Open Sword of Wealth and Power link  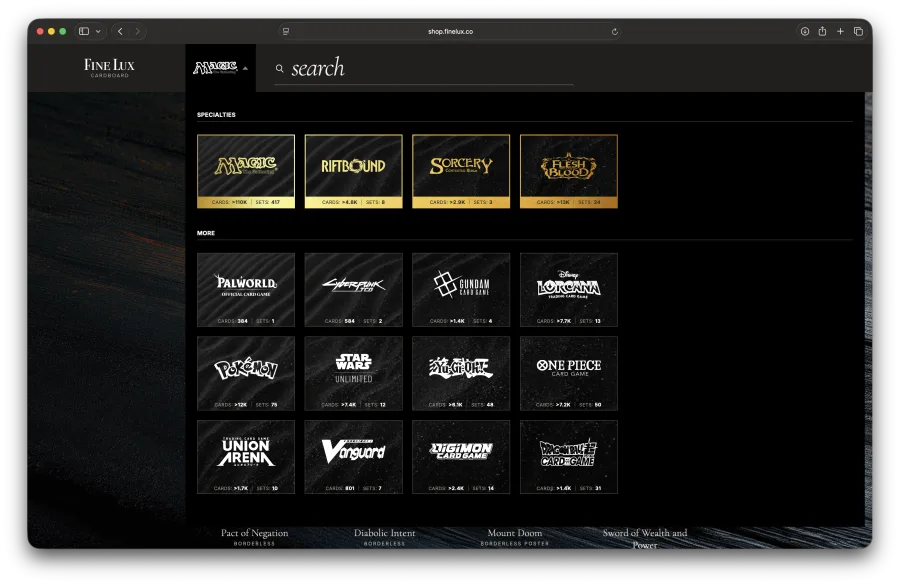click(x=645, y=538)
